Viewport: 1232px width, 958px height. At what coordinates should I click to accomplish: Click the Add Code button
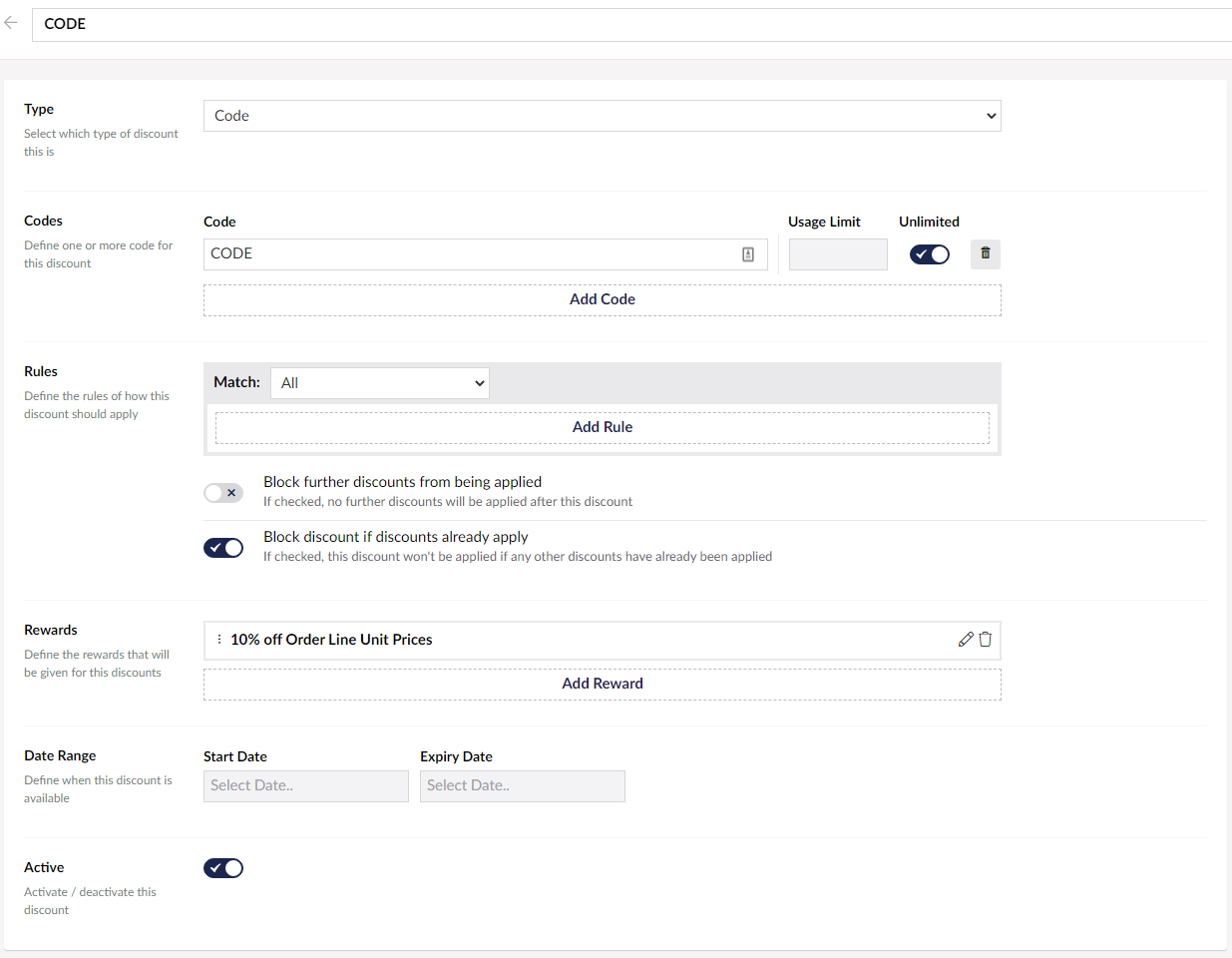click(603, 300)
